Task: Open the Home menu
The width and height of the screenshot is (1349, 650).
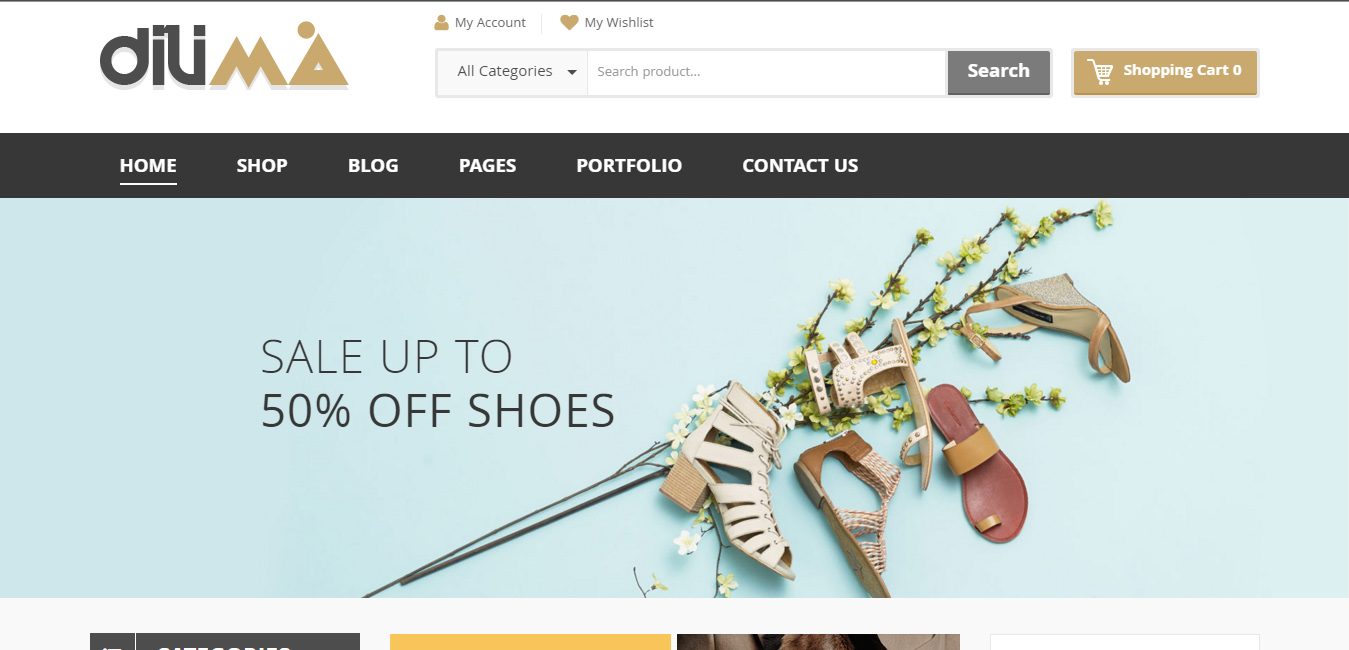Action: click(x=148, y=166)
